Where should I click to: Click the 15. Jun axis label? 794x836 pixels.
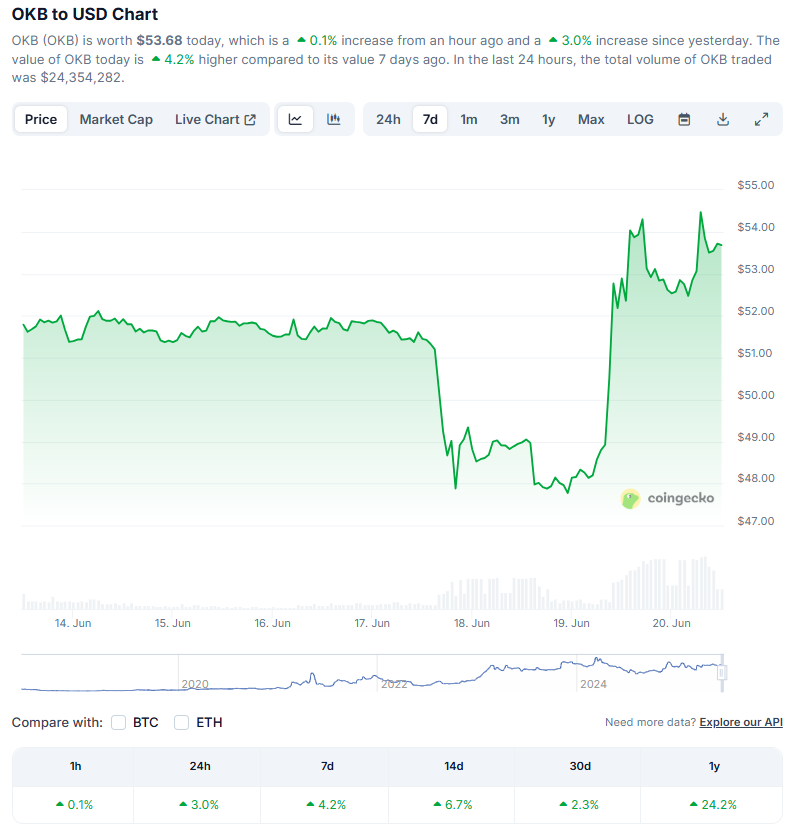[x=173, y=623]
